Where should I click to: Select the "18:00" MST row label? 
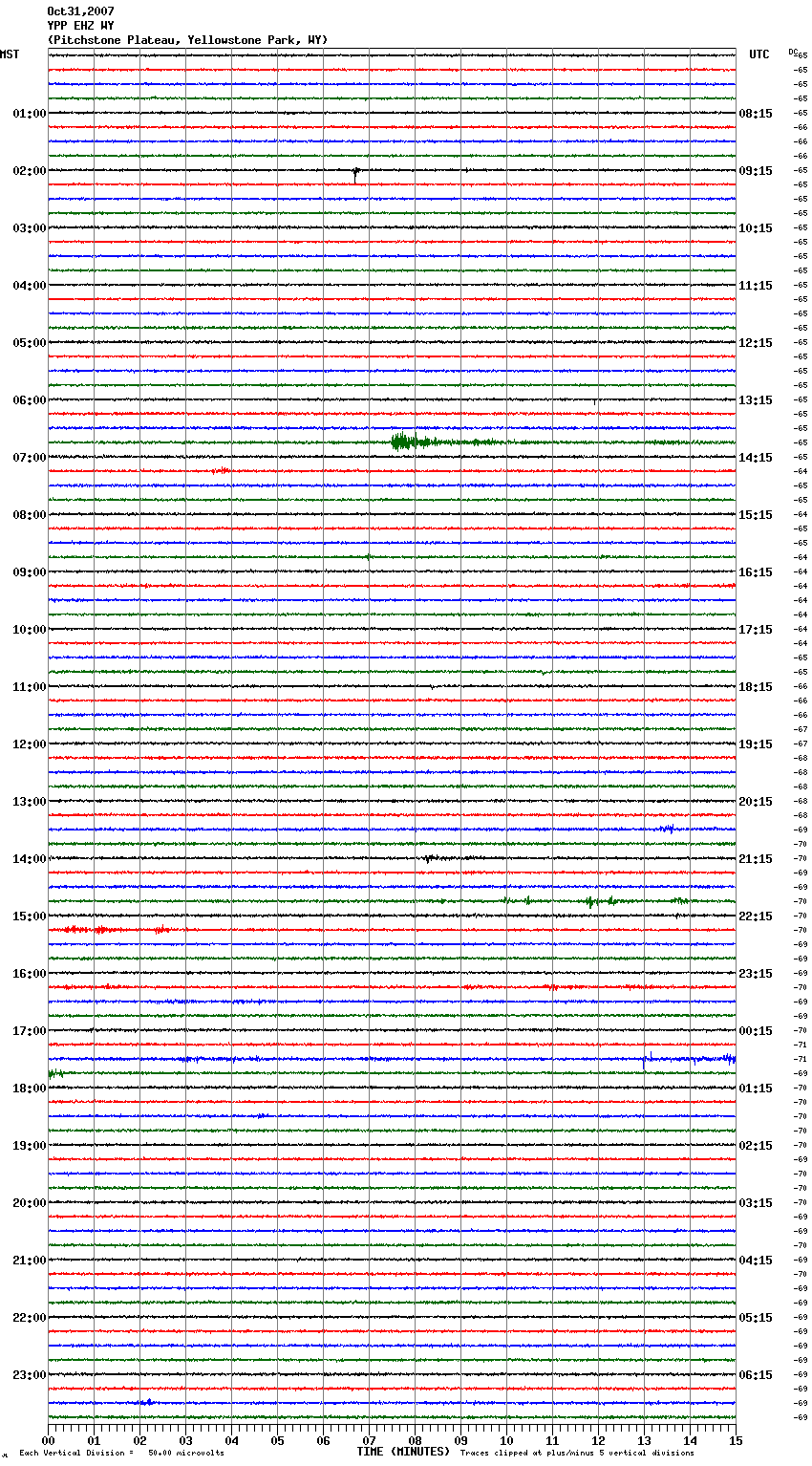(x=30, y=1089)
